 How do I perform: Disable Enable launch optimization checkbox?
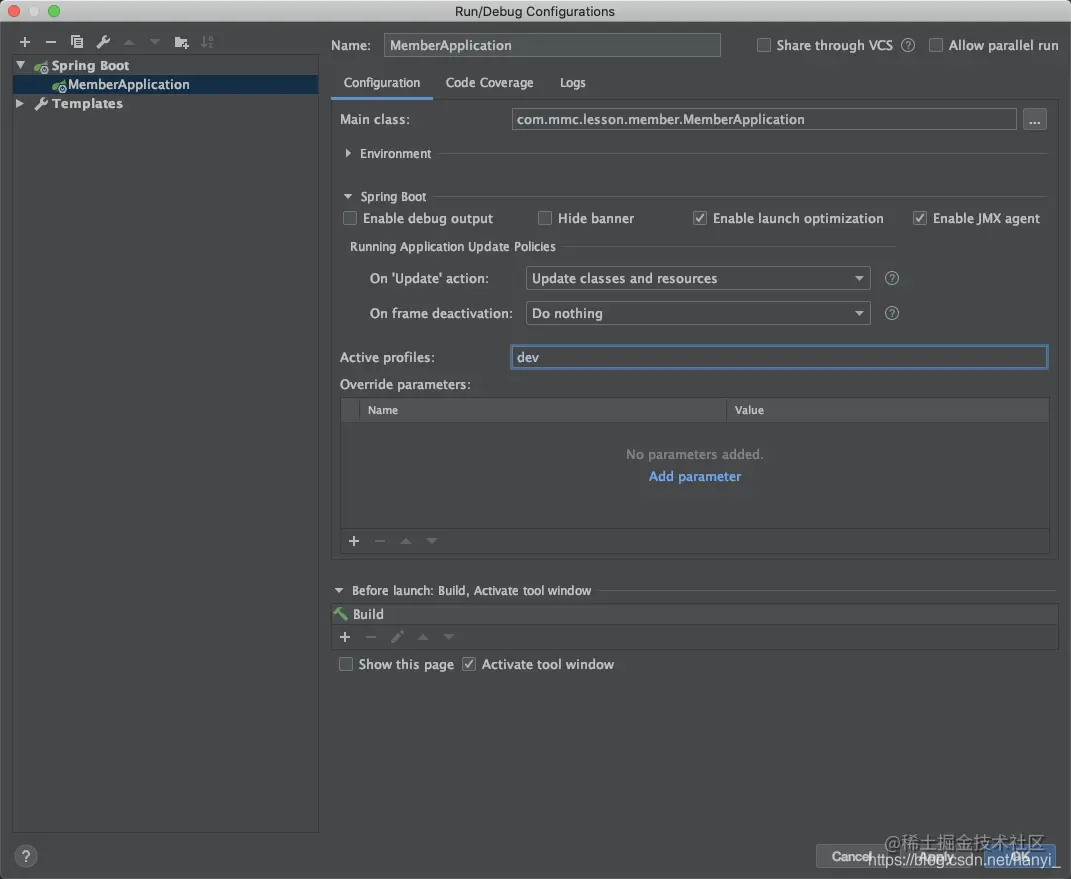coord(699,219)
